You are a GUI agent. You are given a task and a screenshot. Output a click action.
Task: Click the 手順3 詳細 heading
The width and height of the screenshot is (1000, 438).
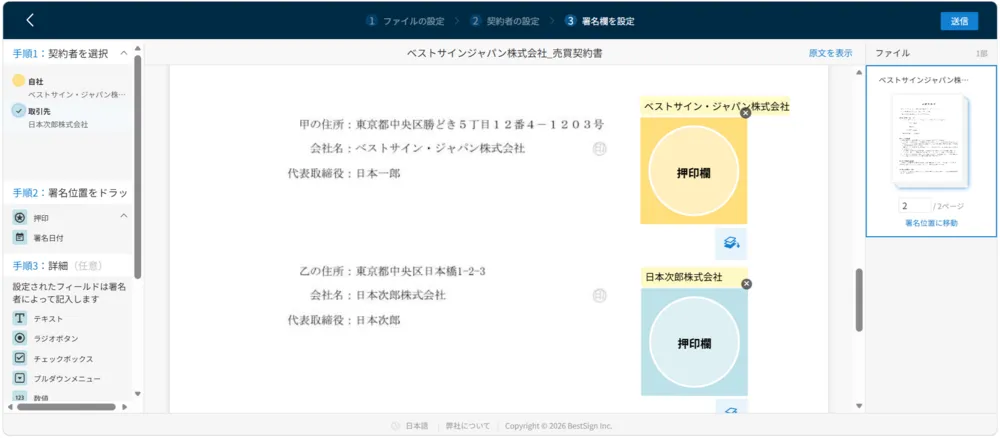tap(57, 265)
